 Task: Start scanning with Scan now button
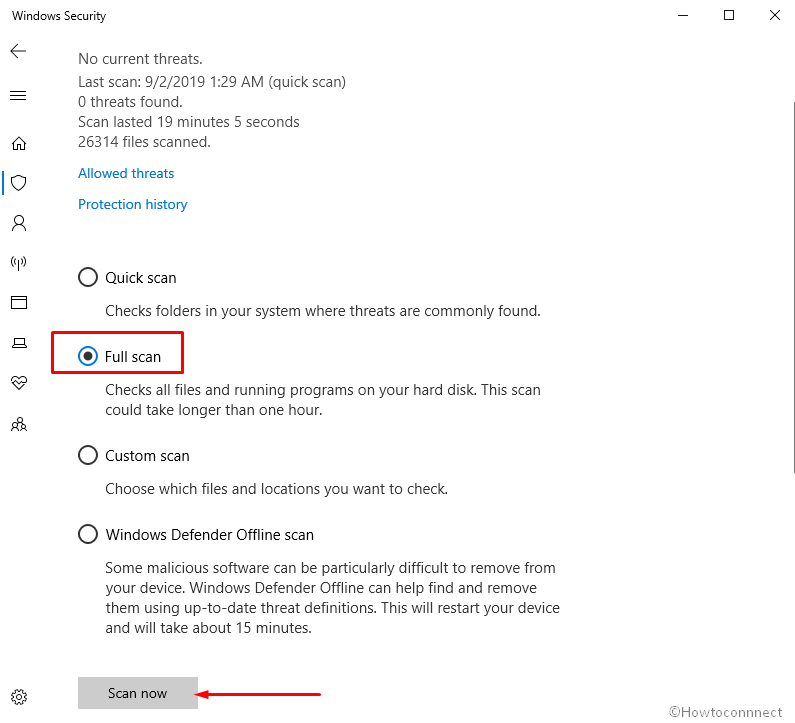tap(137, 693)
